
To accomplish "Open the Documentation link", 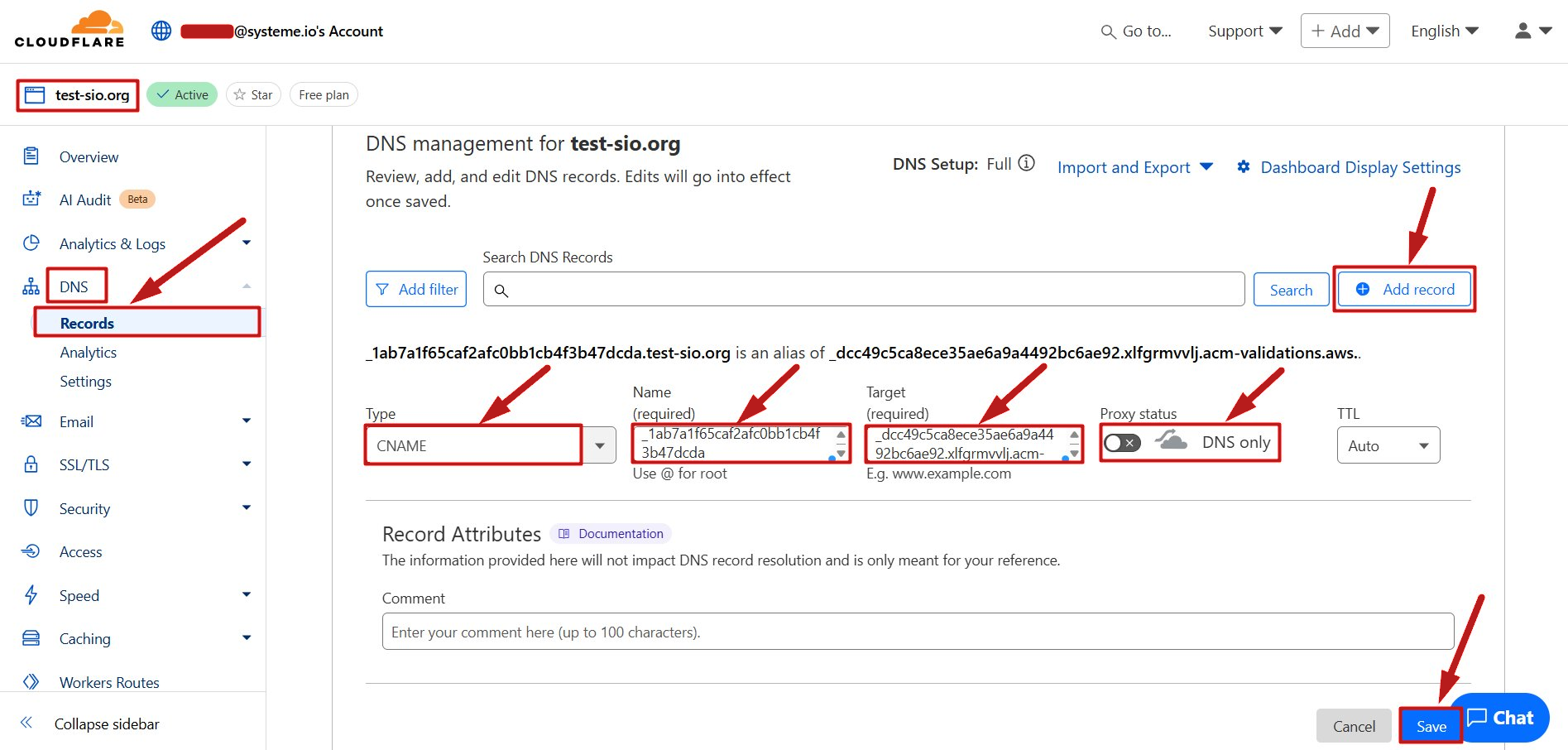I will click(x=611, y=534).
